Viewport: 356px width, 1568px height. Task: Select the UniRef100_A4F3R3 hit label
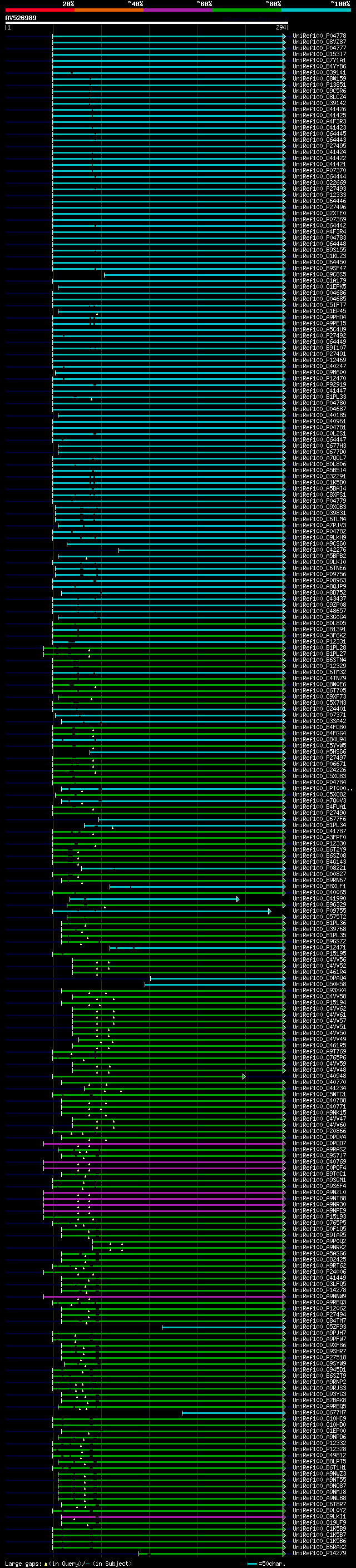319,122
